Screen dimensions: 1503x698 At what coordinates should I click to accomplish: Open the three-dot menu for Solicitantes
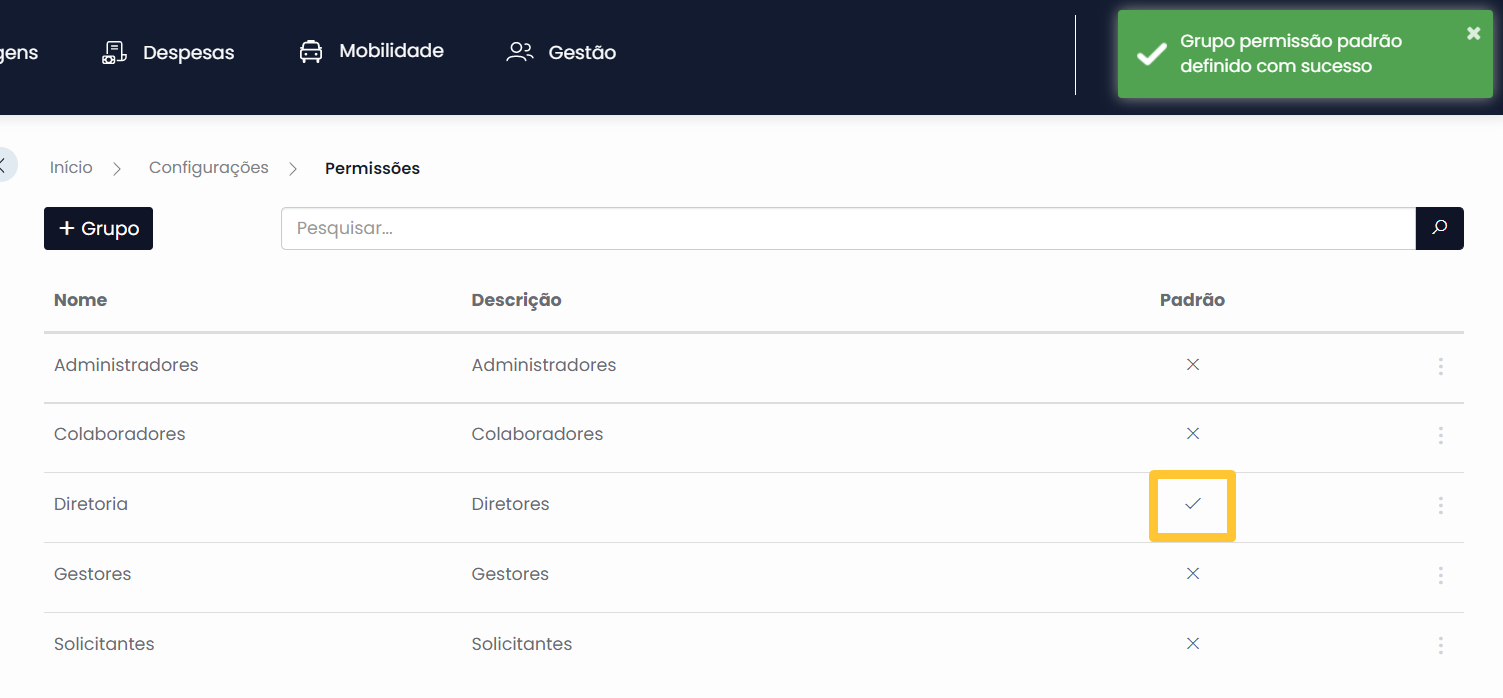point(1440,645)
